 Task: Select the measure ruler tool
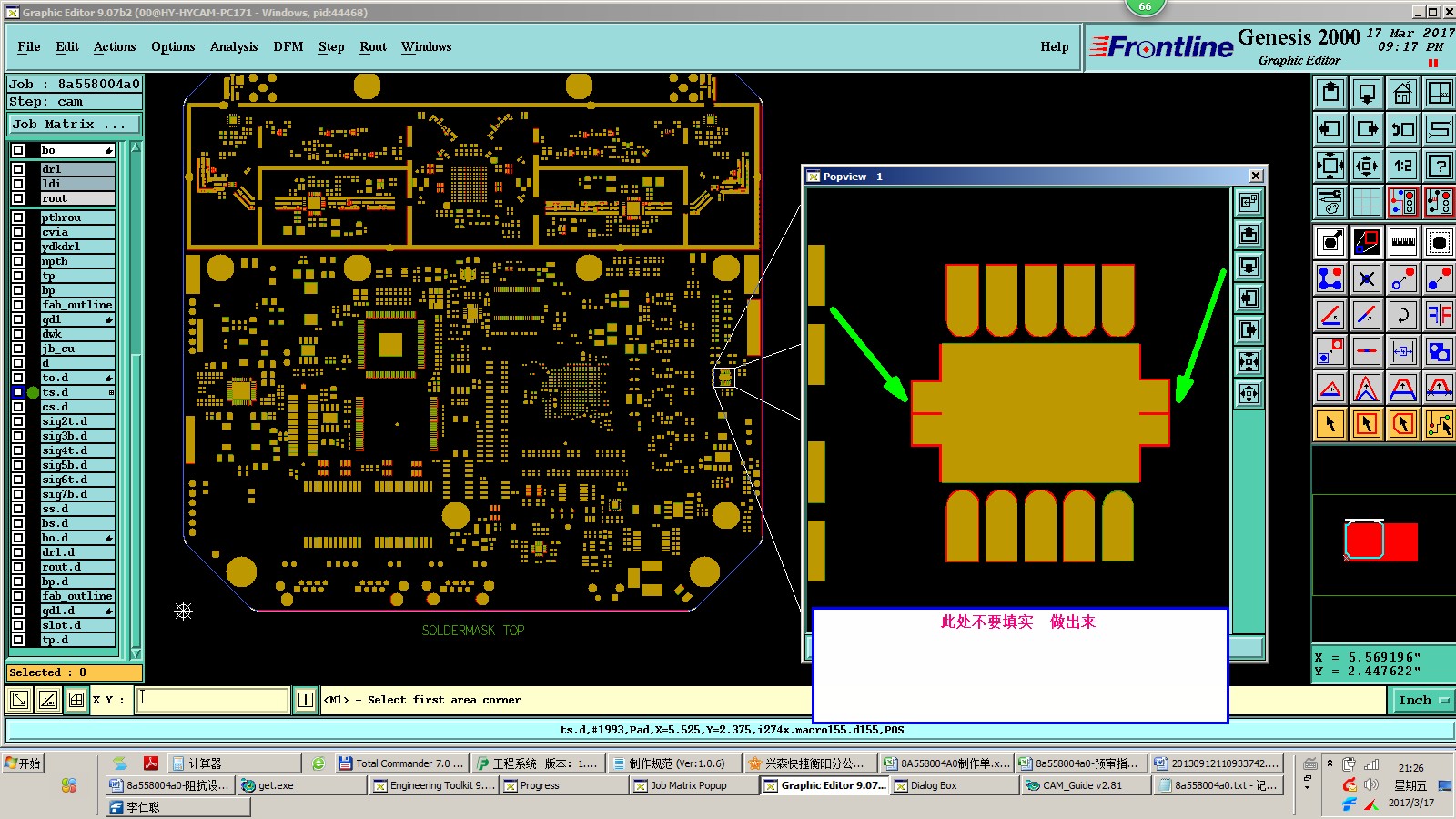[1402, 242]
